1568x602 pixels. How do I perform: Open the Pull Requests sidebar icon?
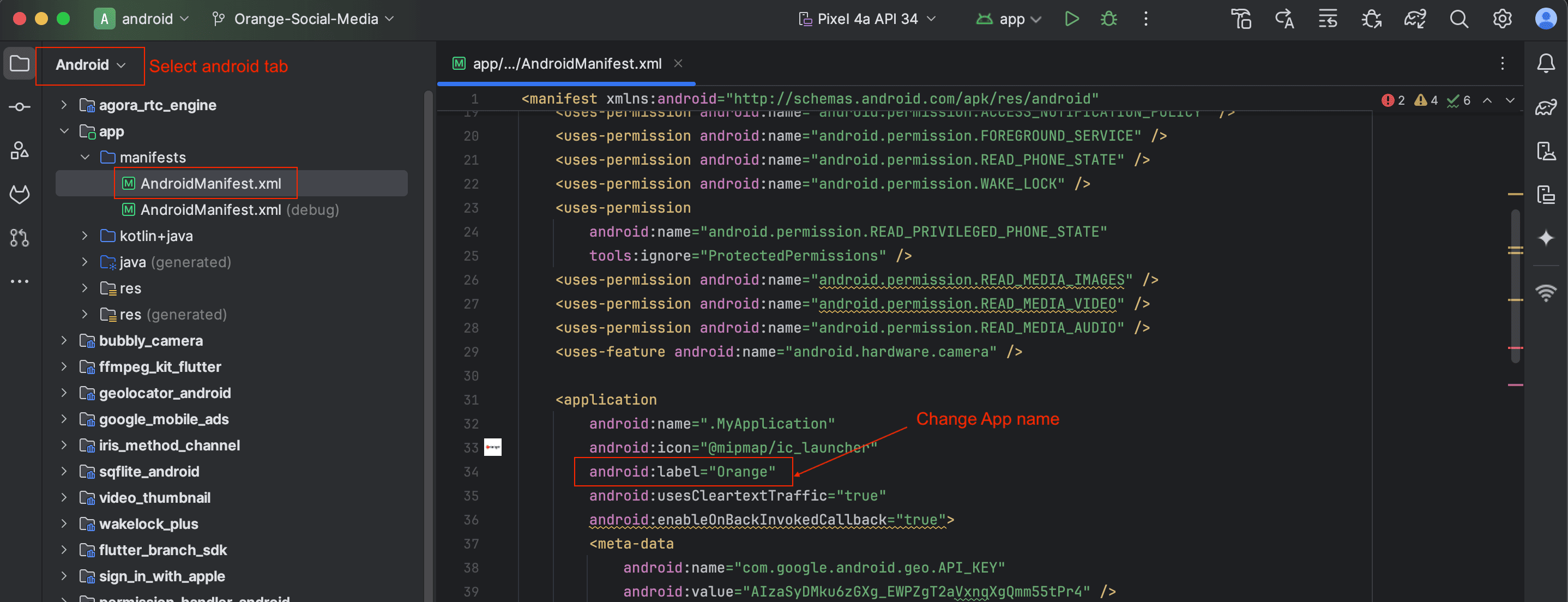click(x=20, y=237)
